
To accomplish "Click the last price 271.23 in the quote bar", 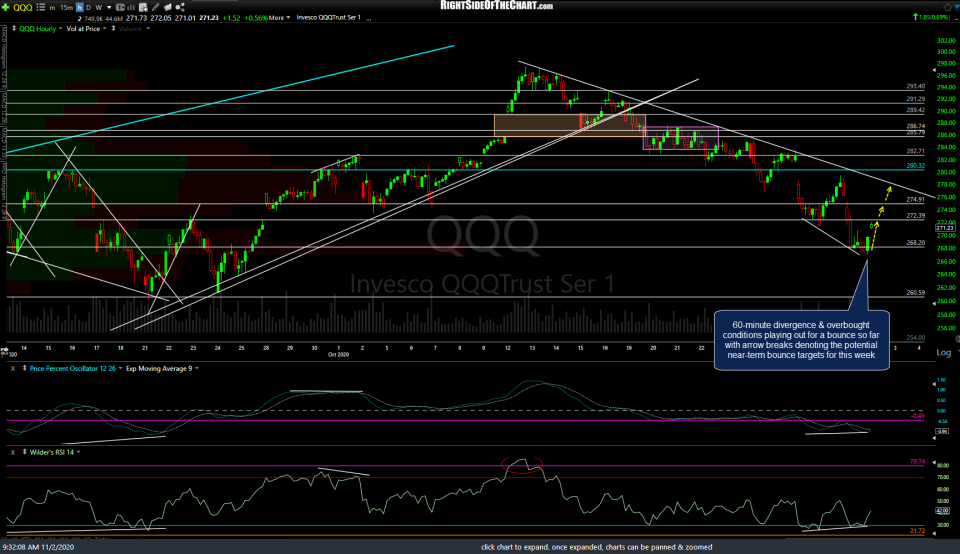I will pyautogui.click(x=209, y=18).
